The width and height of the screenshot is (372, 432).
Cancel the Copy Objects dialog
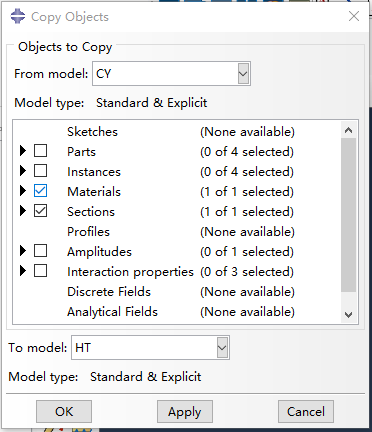pos(306,412)
